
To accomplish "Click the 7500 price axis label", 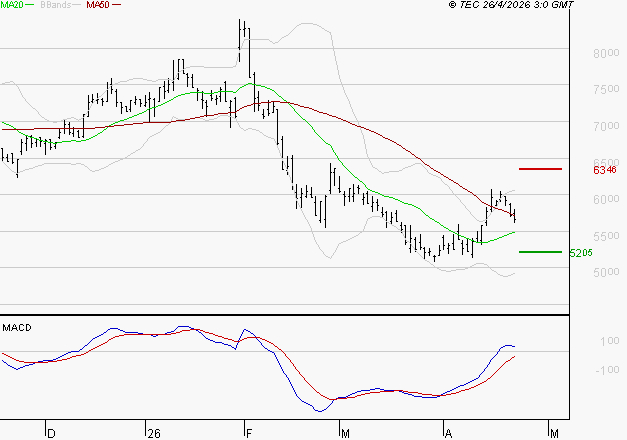I will [606, 89].
